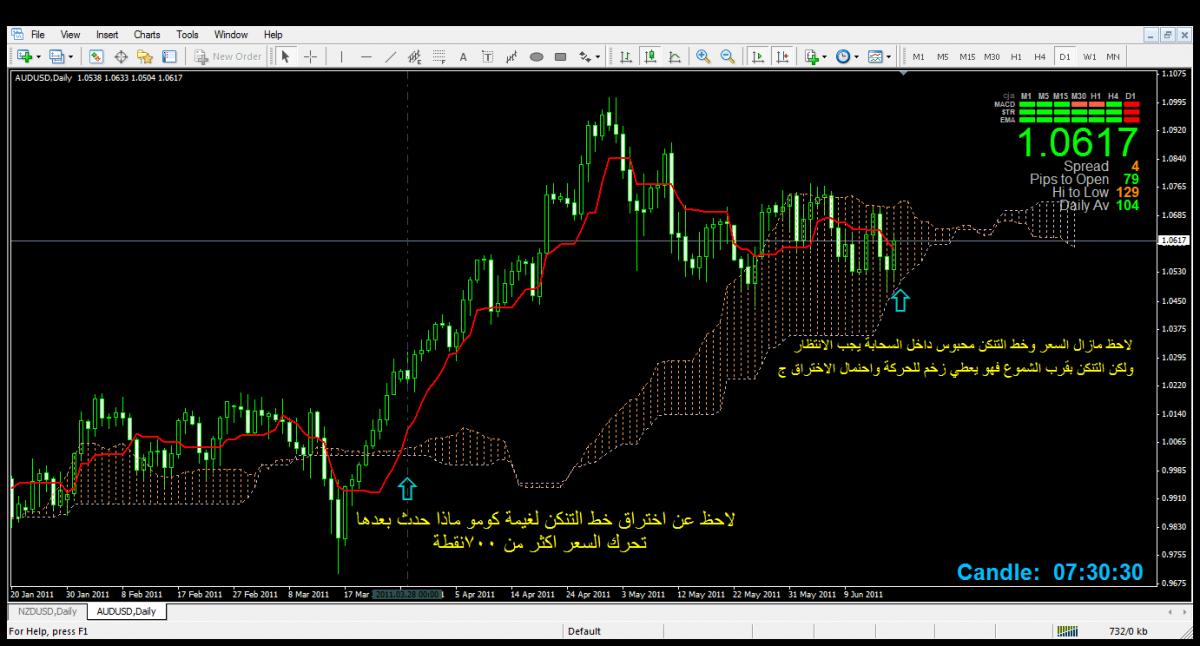The width and height of the screenshot is (1200, 646).
Task: Expand the dropdown arrow beside Profiles
Action: (x=71, y=57)
